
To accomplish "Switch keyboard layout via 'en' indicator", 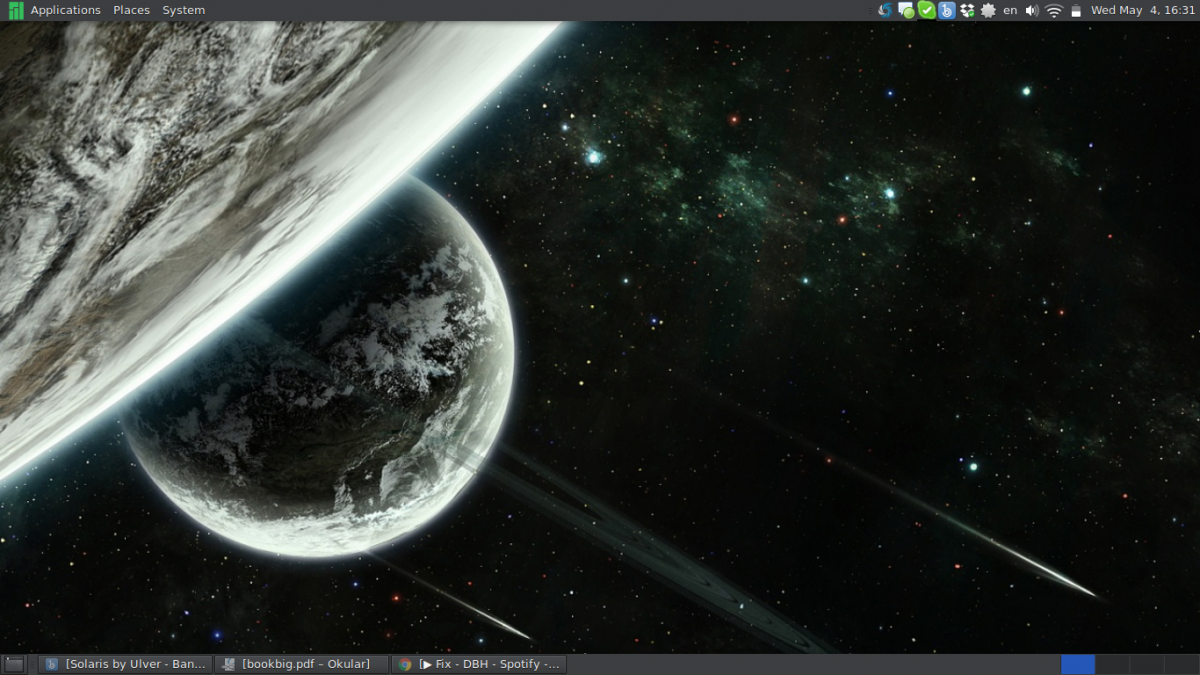I will (1010, 10).
